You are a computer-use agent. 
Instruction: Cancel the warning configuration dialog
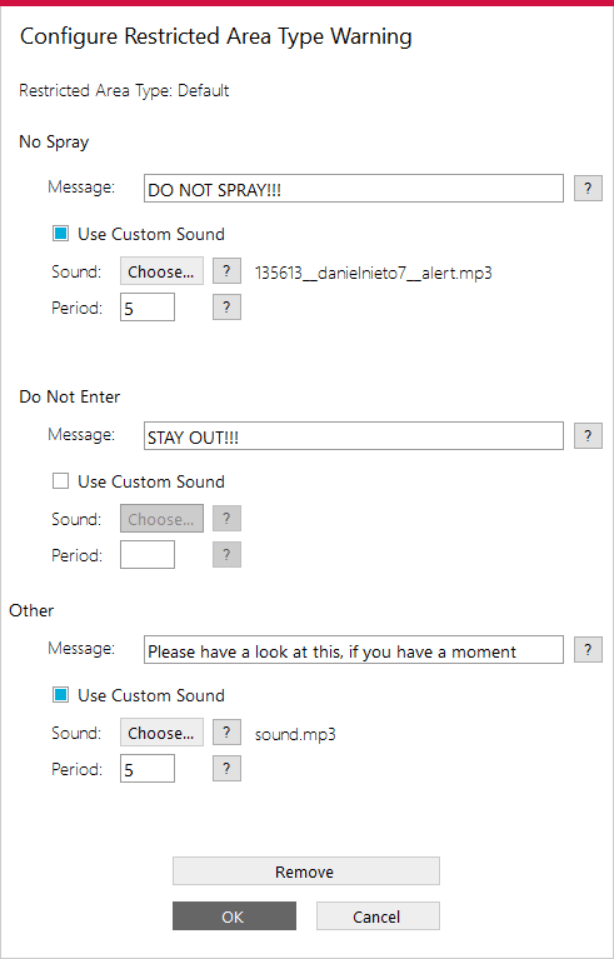click(377, 916)
